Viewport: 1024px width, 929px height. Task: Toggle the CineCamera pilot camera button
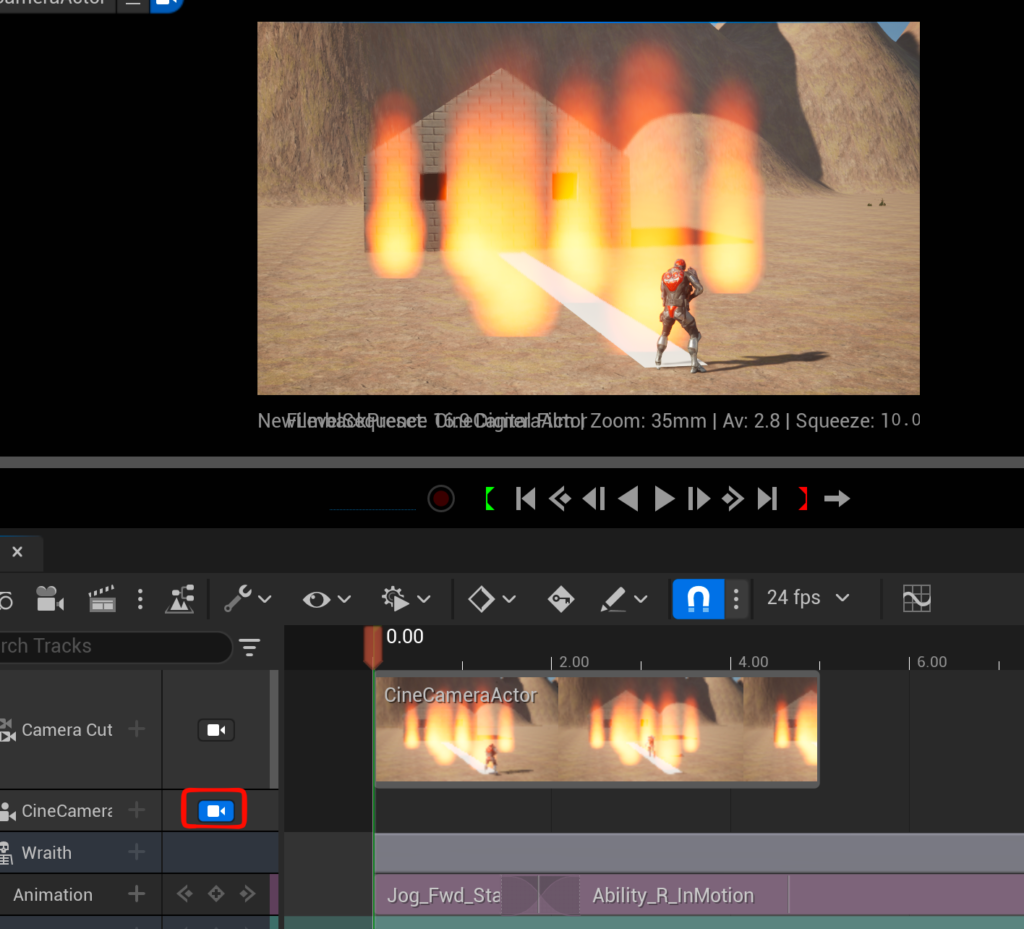(x=216, y=810)
